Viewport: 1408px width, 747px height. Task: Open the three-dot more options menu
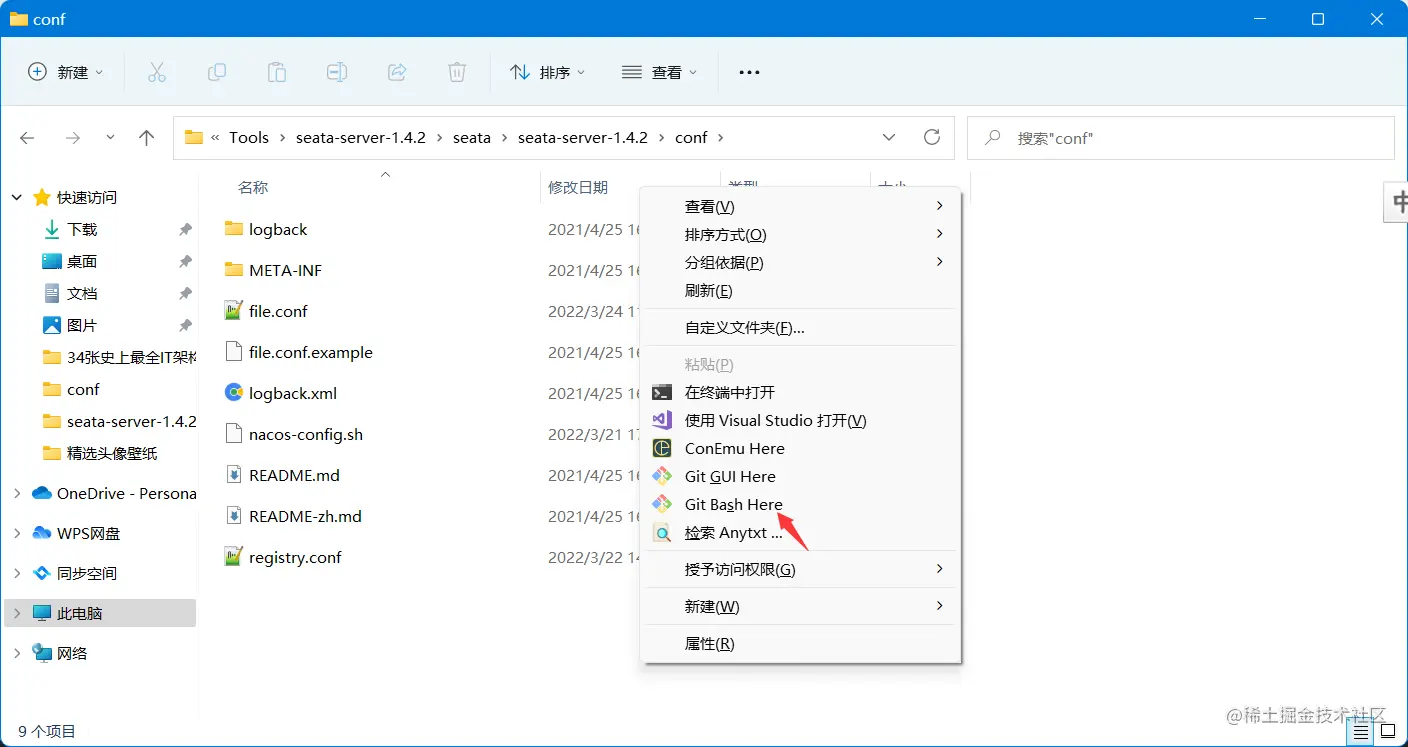pyautogui.click(x=749, y=72)
